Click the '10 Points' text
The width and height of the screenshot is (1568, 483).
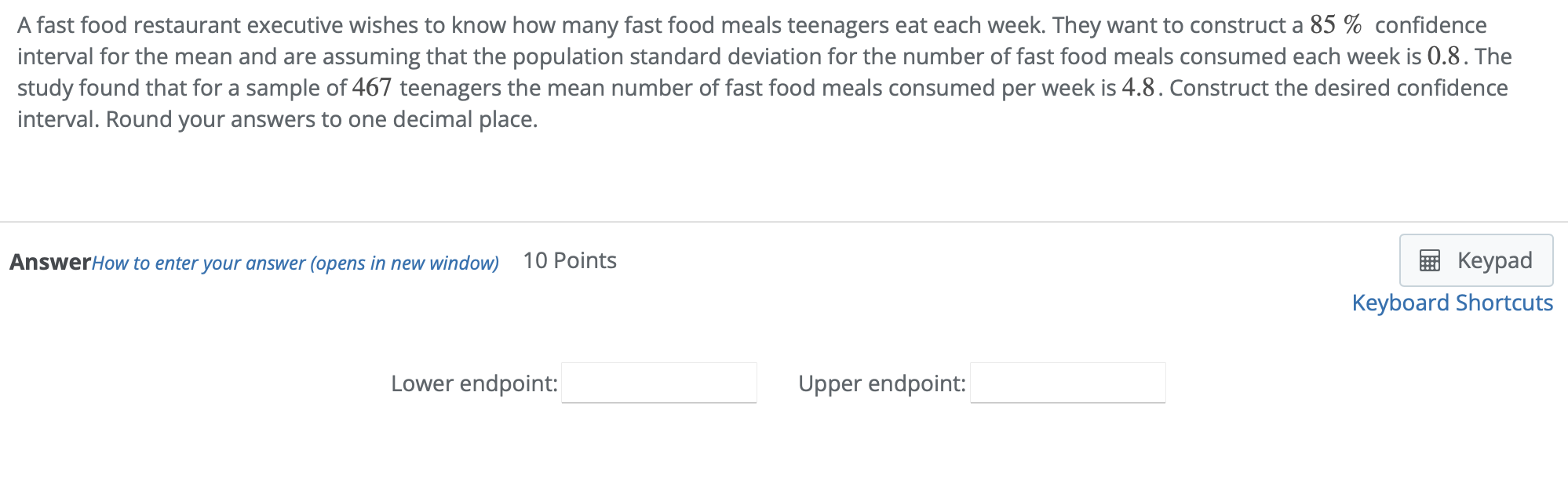click(570, 260)
